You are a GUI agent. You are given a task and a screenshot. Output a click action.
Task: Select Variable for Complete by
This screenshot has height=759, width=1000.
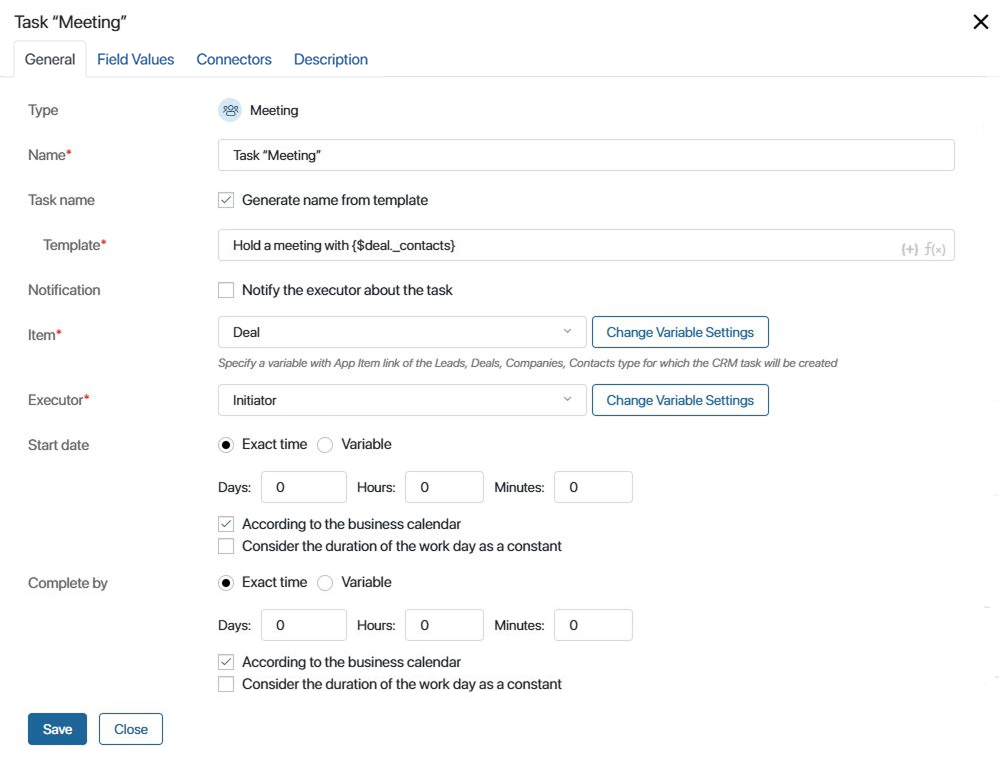(x=325, y=583)
